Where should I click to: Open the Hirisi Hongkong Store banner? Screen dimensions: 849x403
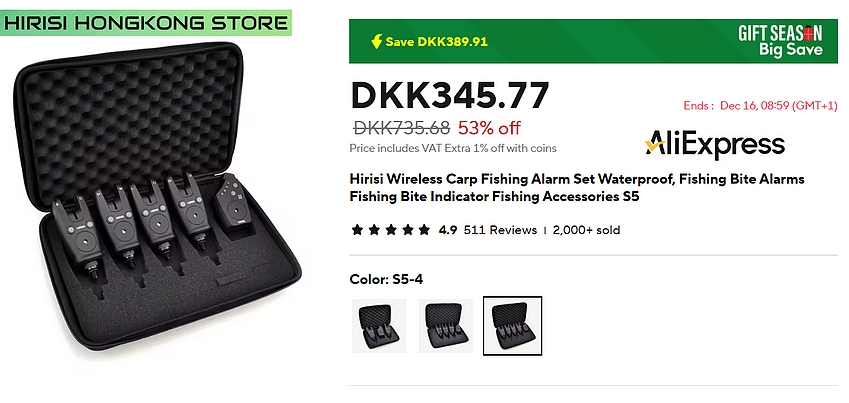(x=146, y=23)
